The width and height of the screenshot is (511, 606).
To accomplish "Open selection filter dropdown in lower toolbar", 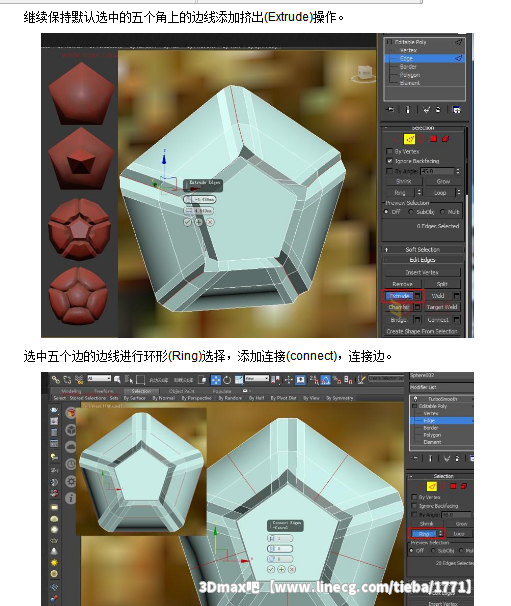I will (x=99, y=378).
